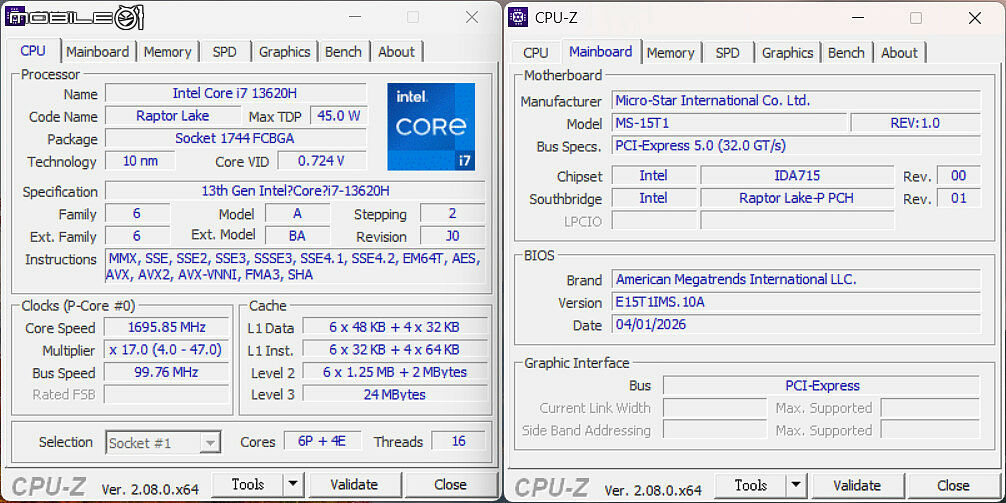Switch to Bench tab in right window

(846, 53)
